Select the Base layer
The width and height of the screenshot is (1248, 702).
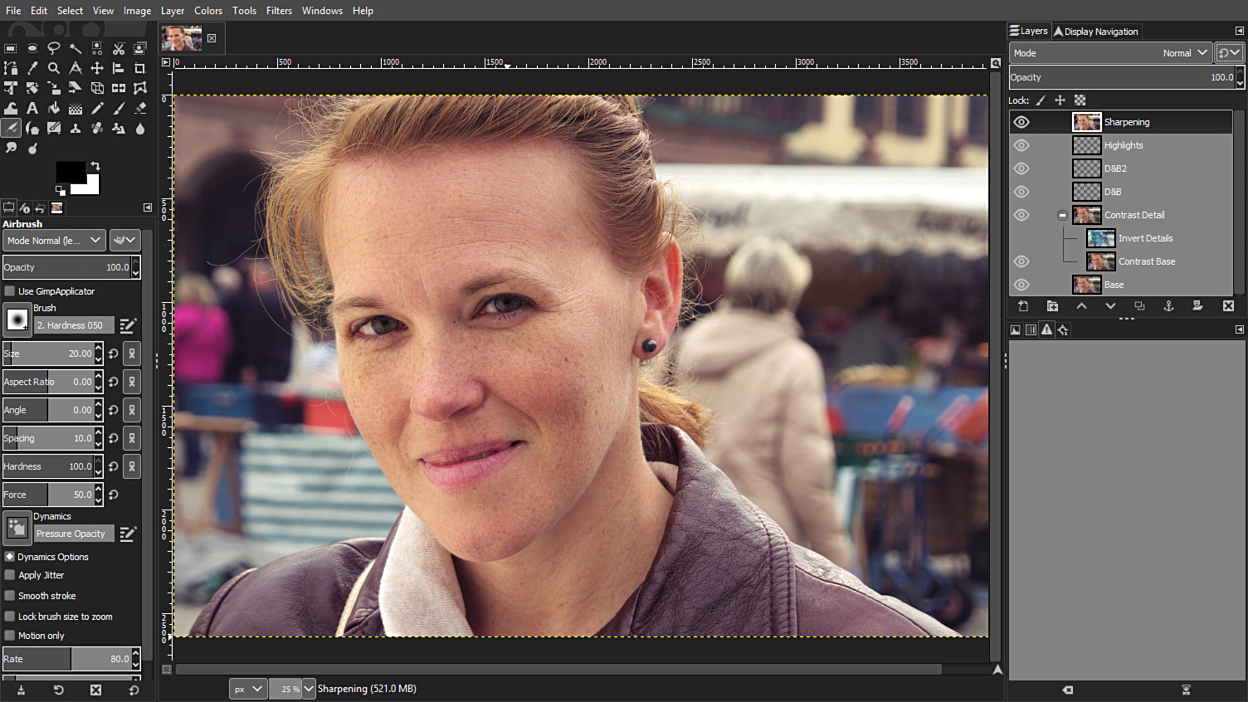click(1113, 285)
